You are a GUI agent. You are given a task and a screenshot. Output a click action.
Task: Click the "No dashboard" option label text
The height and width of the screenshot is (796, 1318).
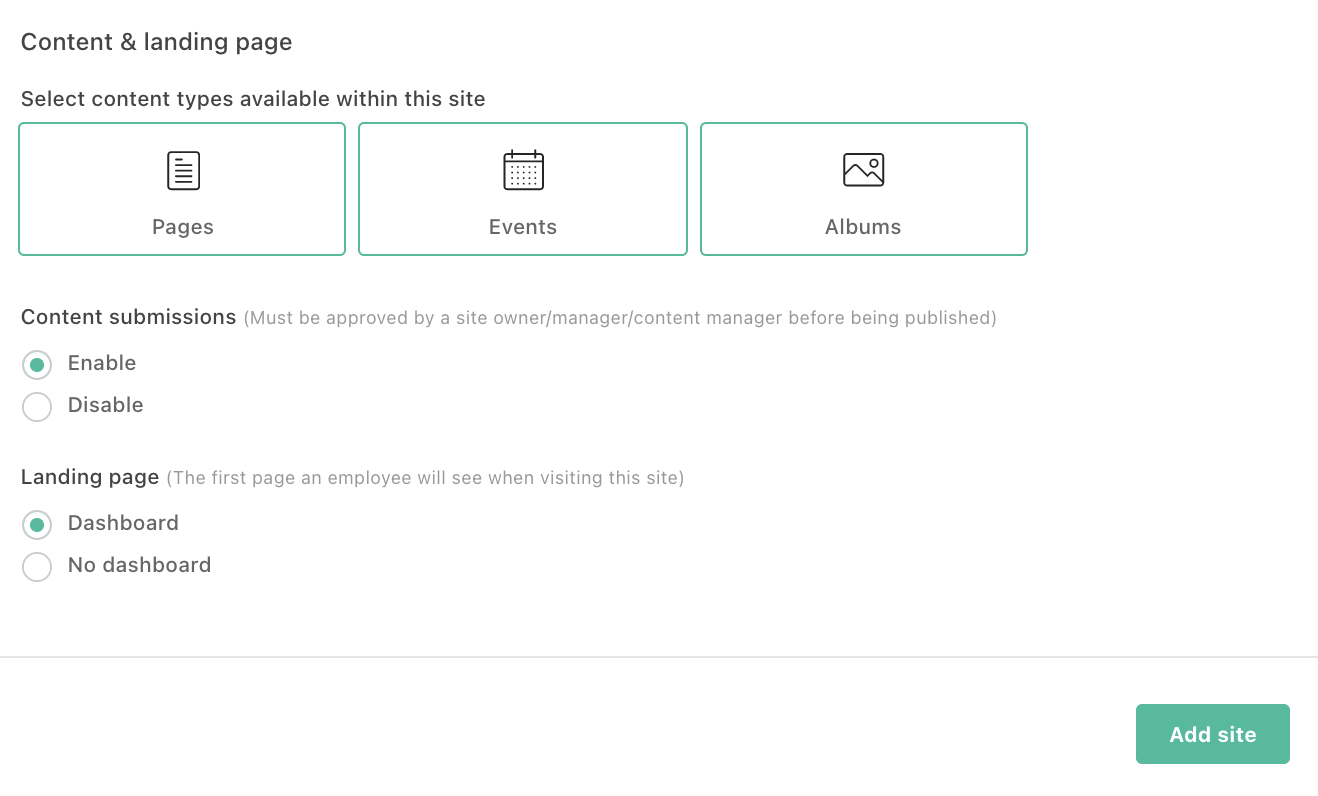140,565
